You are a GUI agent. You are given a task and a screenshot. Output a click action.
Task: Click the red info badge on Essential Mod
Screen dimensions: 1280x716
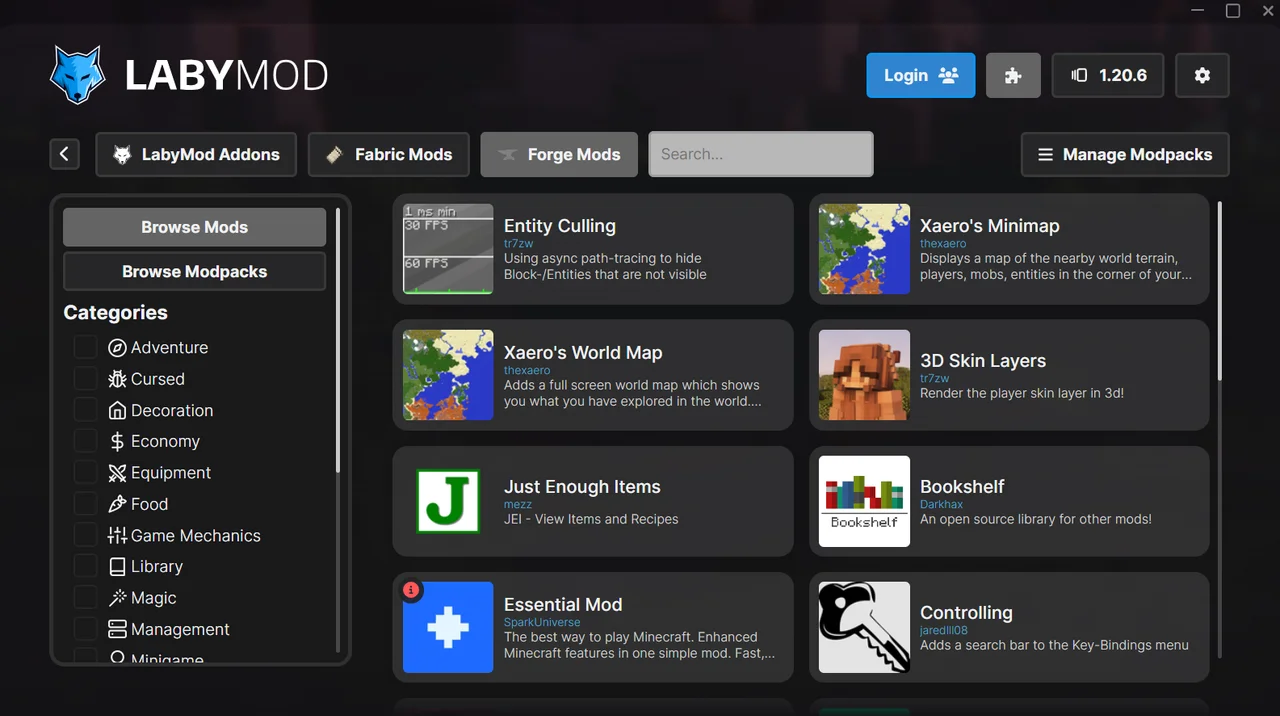[x=411, y=590]
